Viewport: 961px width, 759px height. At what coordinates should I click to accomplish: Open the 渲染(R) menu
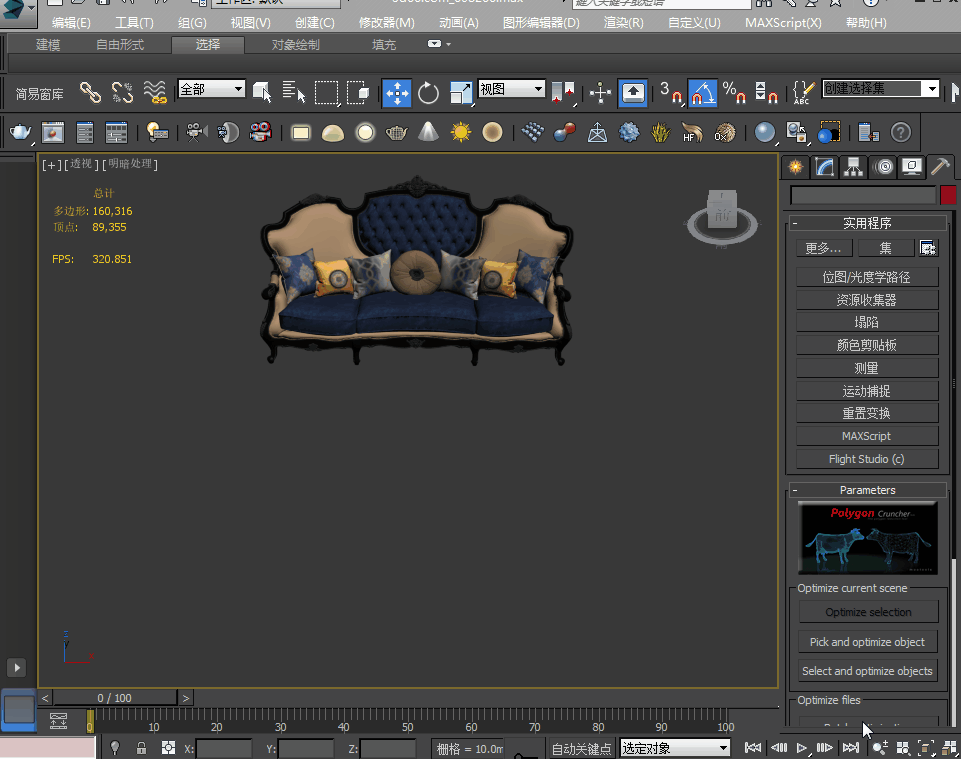click(623, 23)
